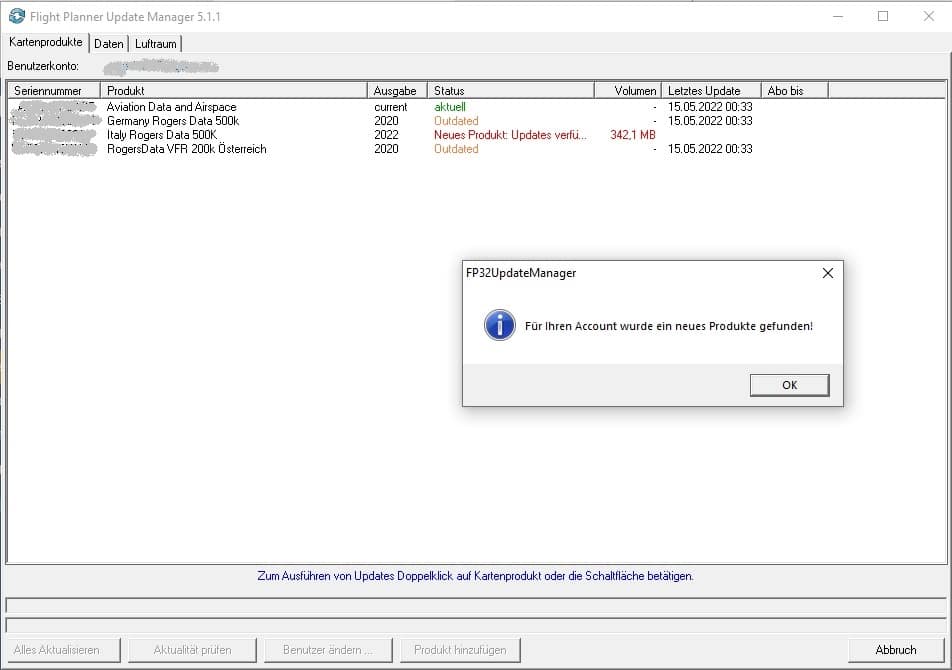952x670 pixels.
Task: Click the Aktualität prüfen button
Action: [x=193, y=650]
